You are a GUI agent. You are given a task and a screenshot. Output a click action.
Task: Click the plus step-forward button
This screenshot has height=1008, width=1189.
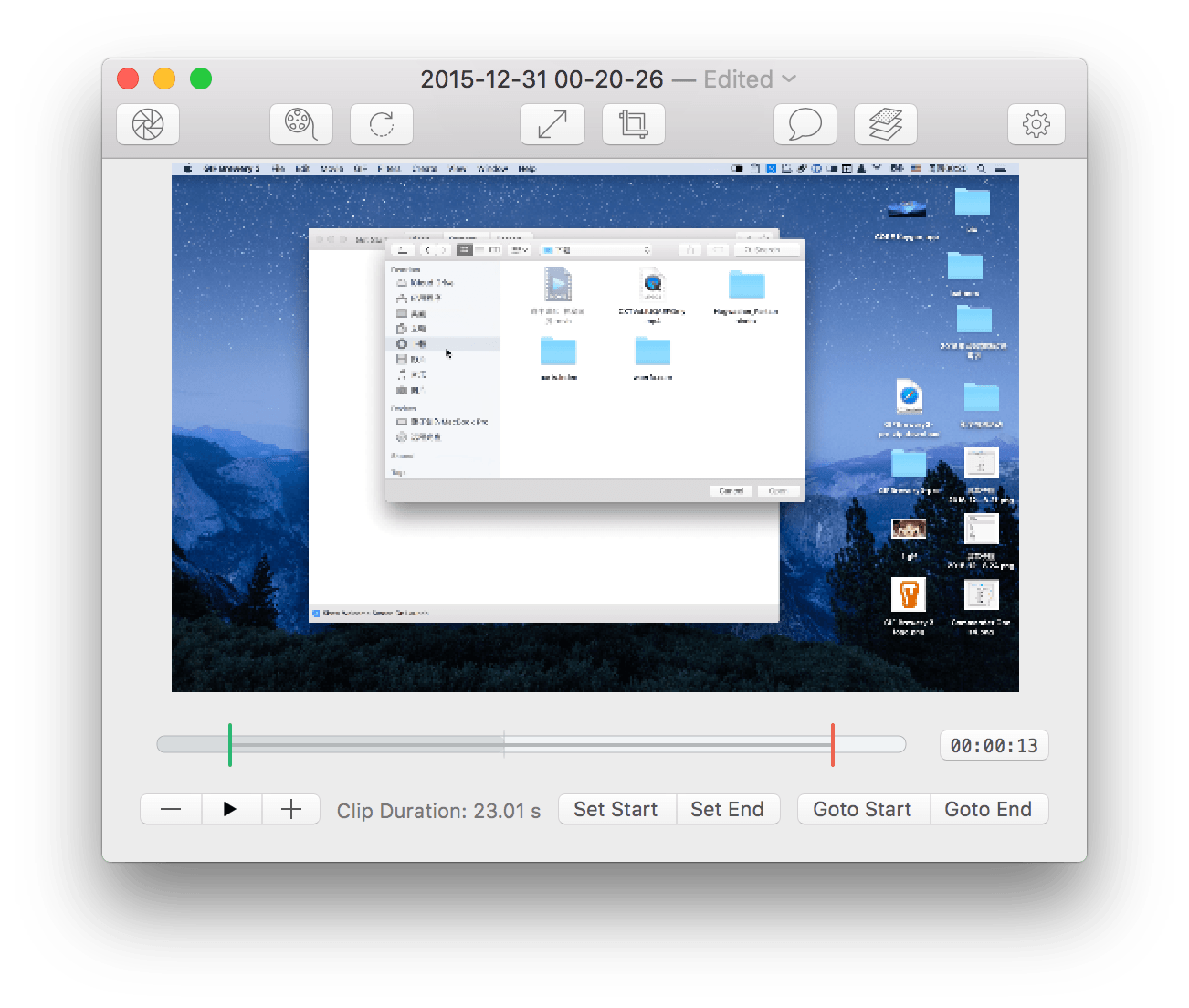click(290, 809)
